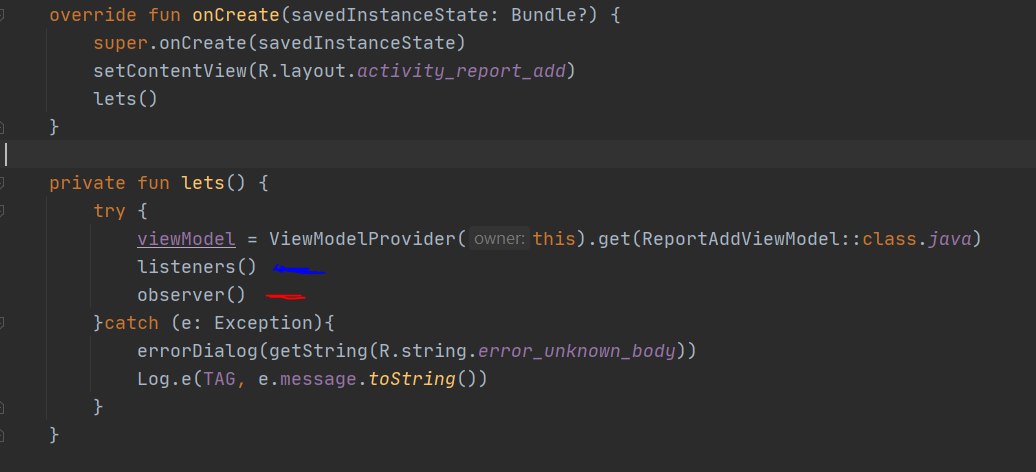Image resolution: width=1036 pixels, height=472 pixels.
Task: Click the activity_report_add layout reference
Action: tap(461, 71)
